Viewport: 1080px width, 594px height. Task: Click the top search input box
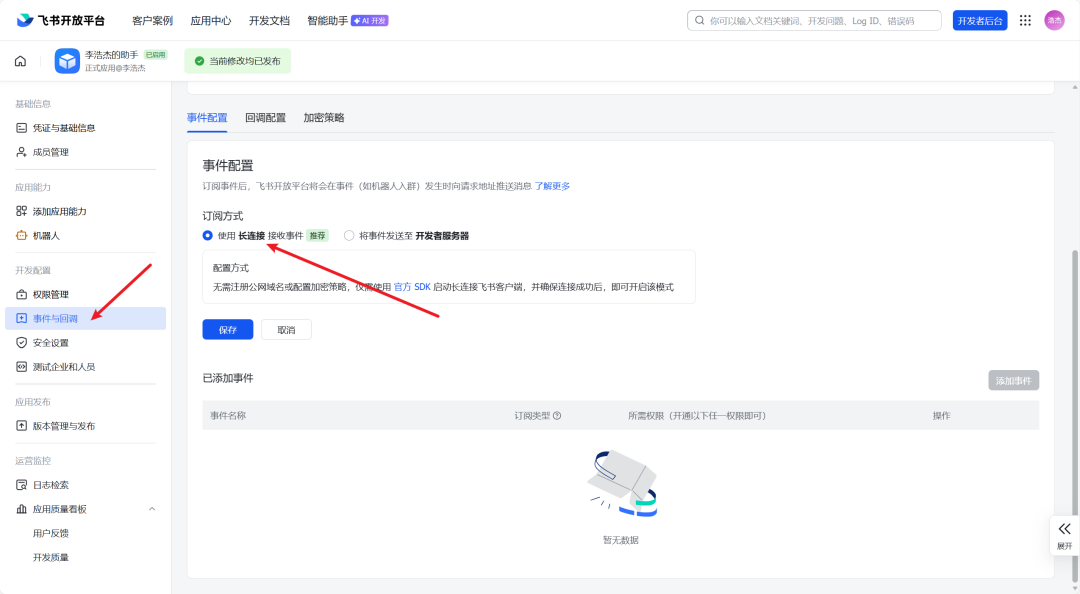pos(815,19)
